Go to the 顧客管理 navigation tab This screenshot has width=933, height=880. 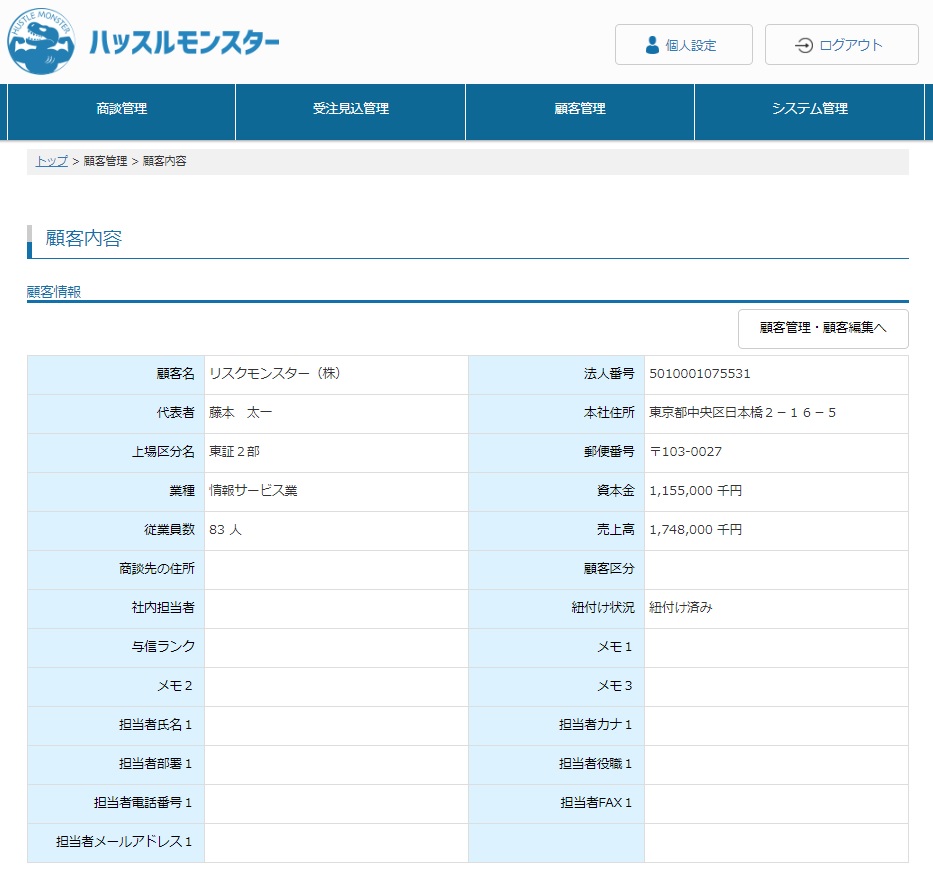tap(580, 109)
